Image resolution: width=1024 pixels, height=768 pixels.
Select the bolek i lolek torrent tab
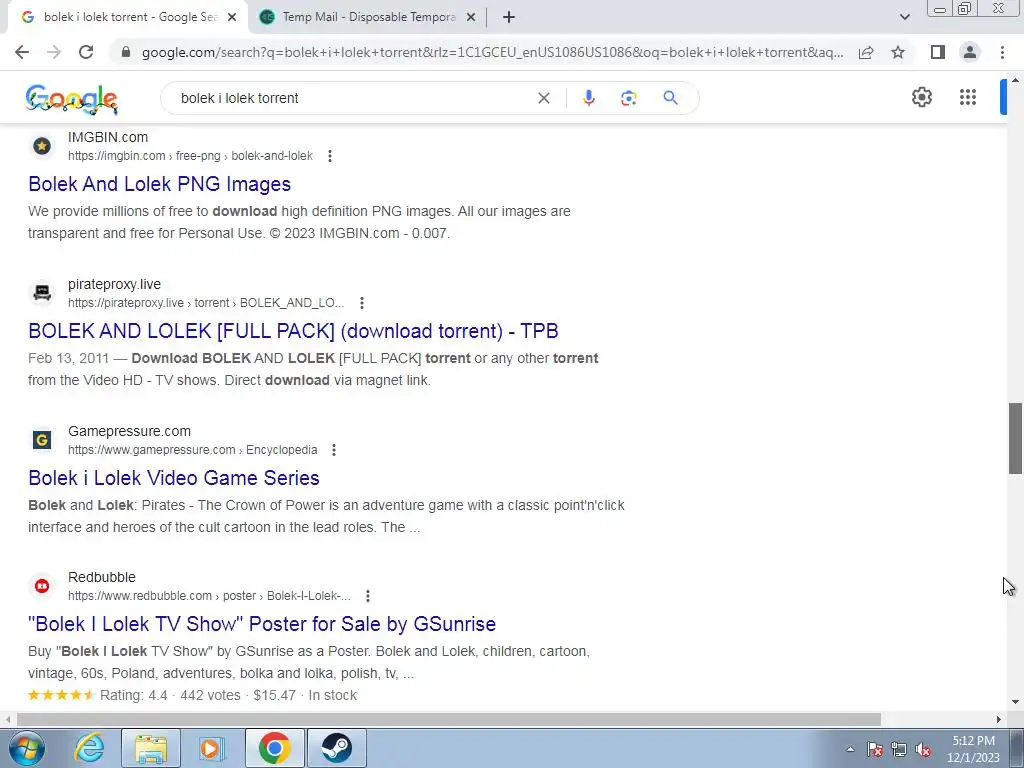point(127,18)
